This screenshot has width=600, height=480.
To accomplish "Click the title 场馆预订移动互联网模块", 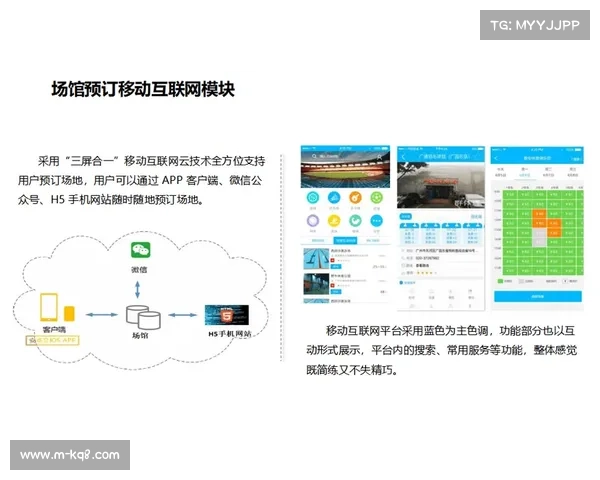I will click(143, 89).
